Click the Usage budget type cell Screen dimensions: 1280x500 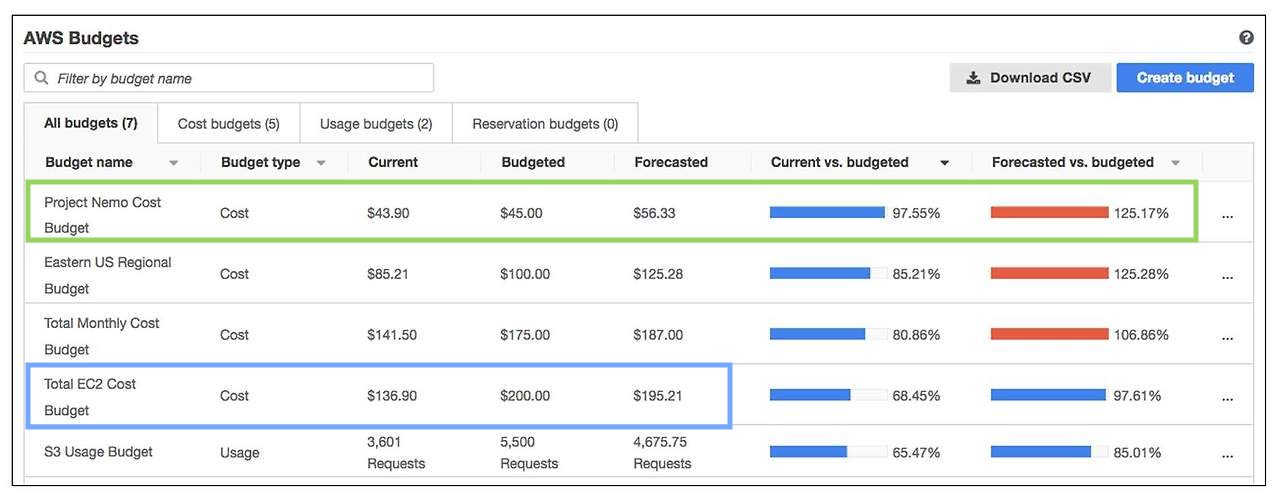(239, 453)
